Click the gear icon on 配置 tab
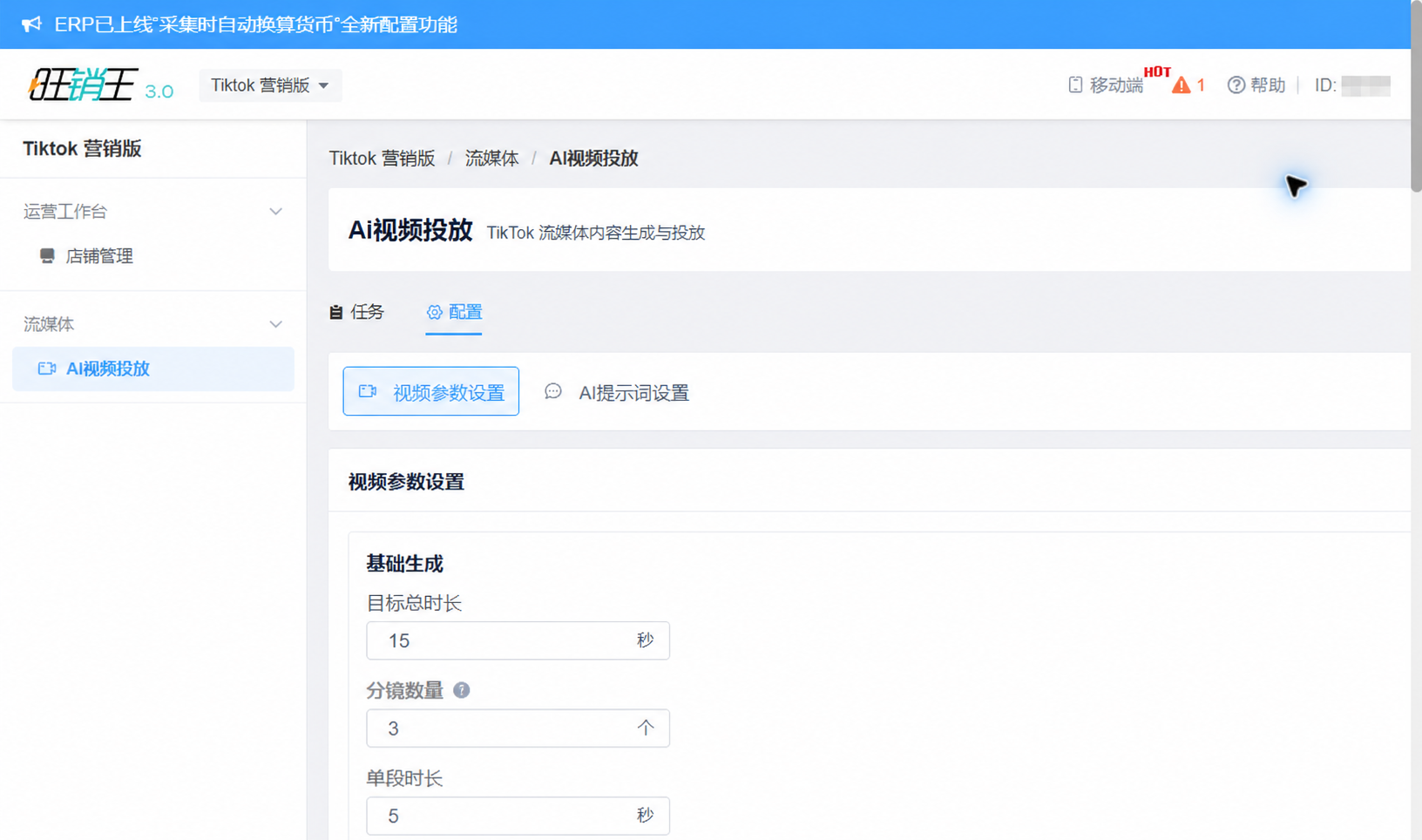This screenshot has height=840, width=1422. (434, 312)
